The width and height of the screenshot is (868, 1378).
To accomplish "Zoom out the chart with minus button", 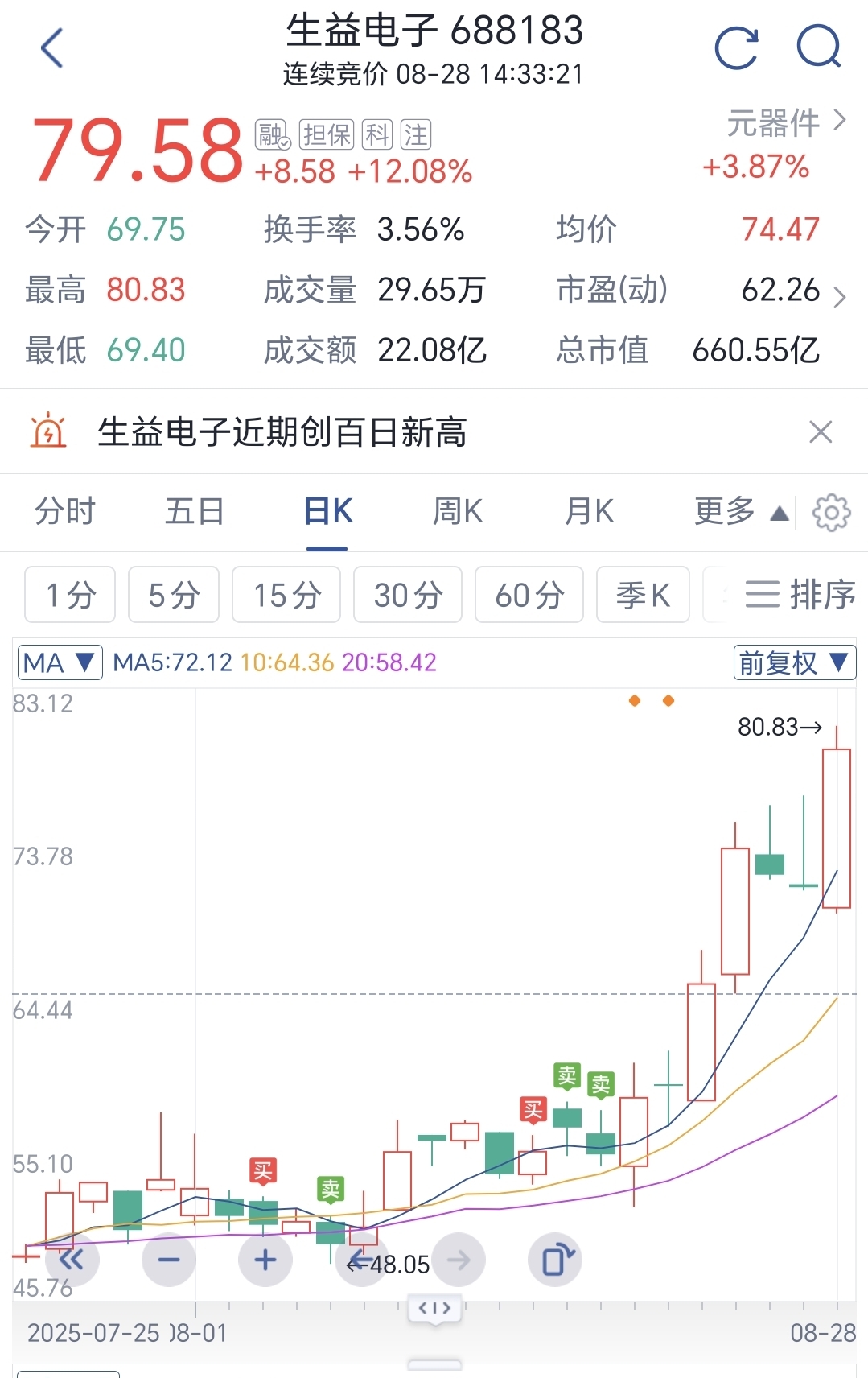I will point(169,1260).
